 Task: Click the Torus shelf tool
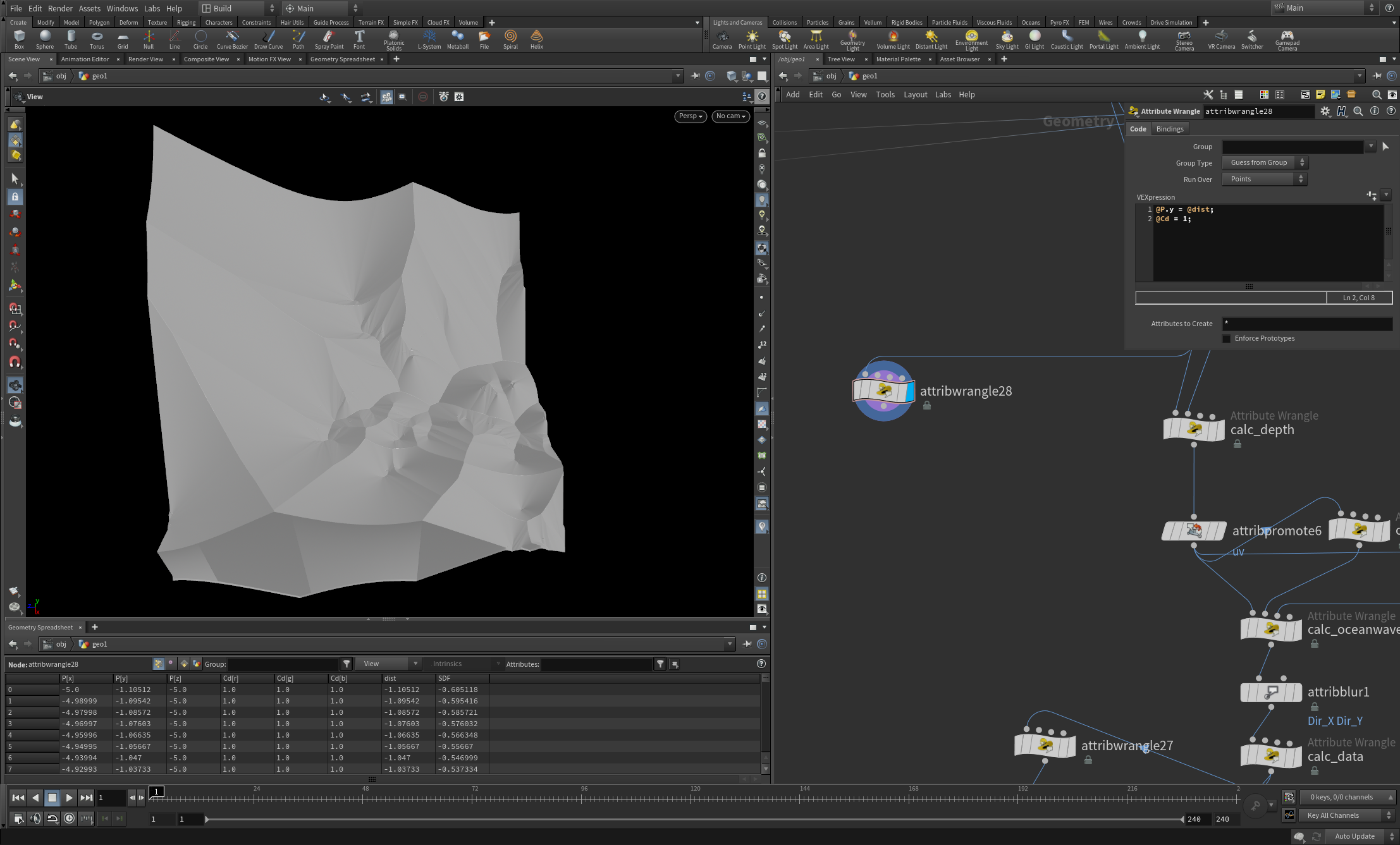click(x=96, y=39)
